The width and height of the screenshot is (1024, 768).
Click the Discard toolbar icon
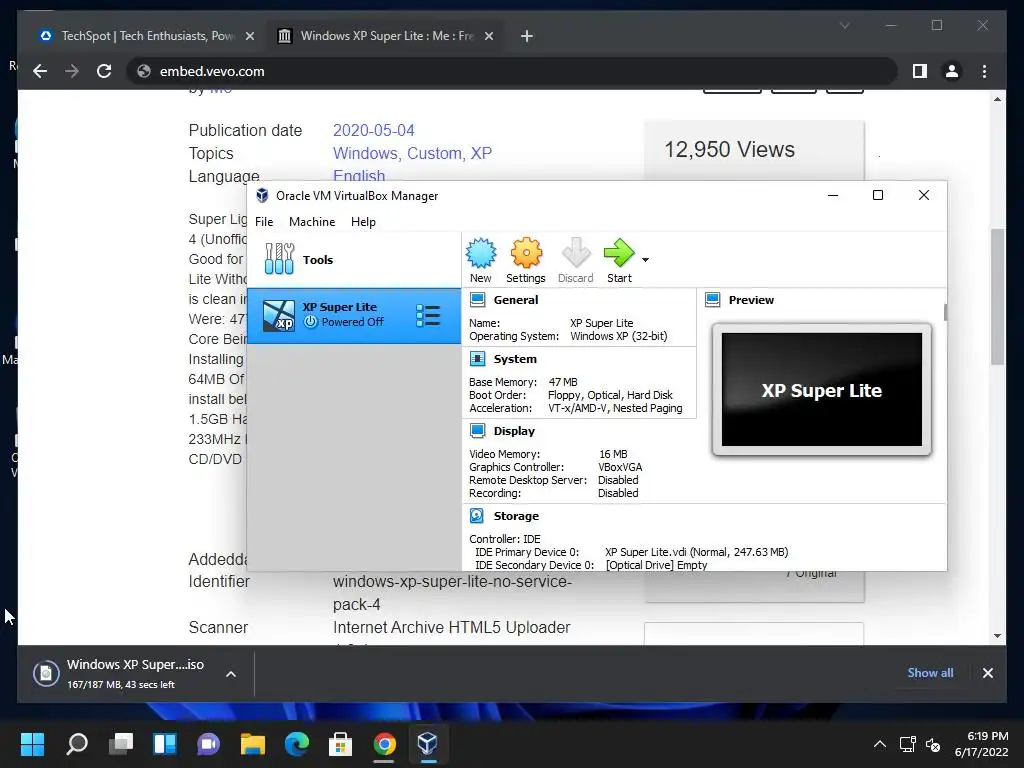(x=575, y=260)
